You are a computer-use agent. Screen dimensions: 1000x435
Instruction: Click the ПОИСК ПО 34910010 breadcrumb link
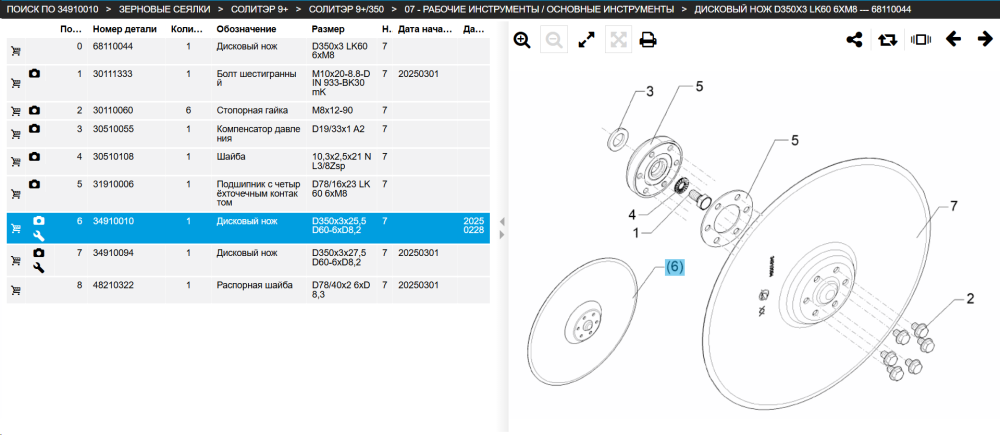pyautogui.click(x=52, y=10)
